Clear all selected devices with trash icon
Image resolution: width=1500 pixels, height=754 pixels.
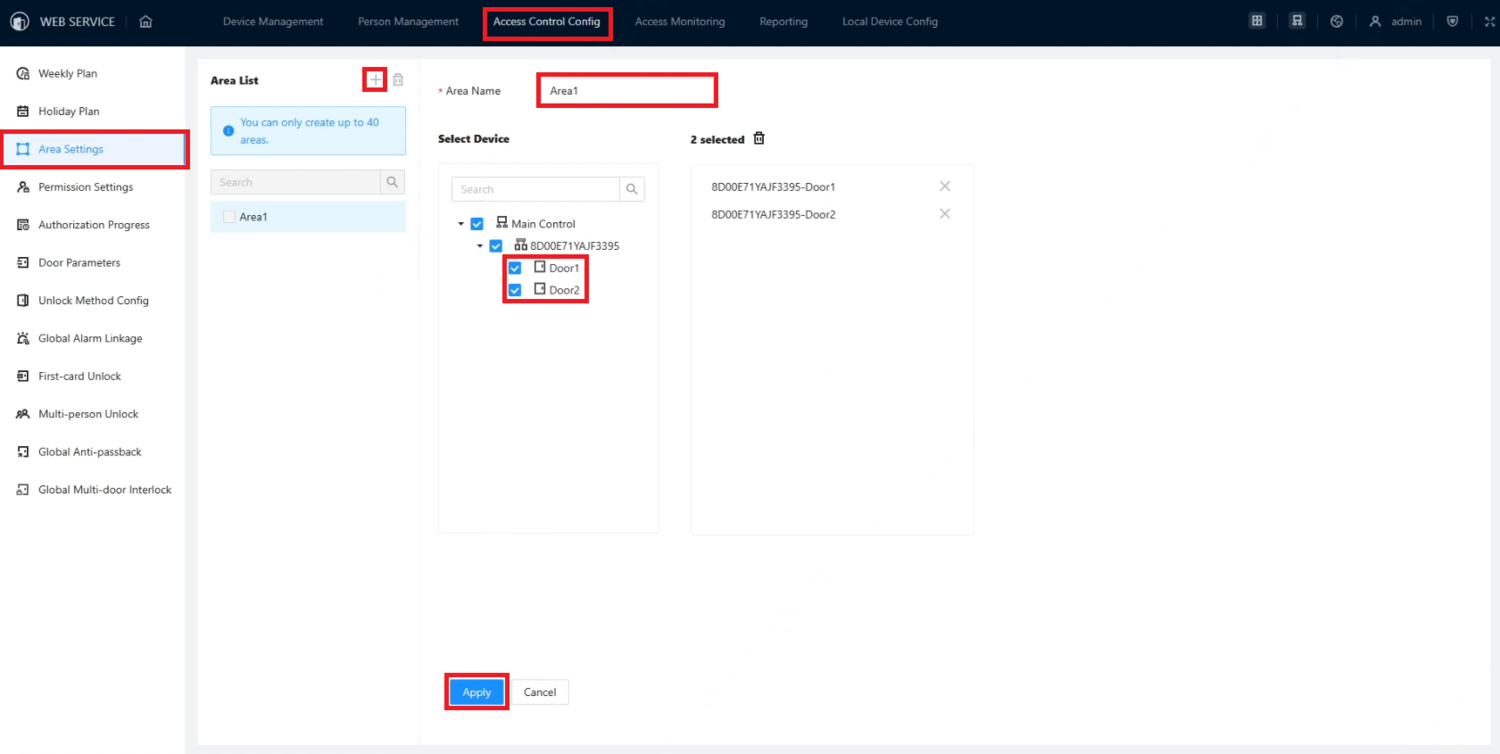click(759, 139)
